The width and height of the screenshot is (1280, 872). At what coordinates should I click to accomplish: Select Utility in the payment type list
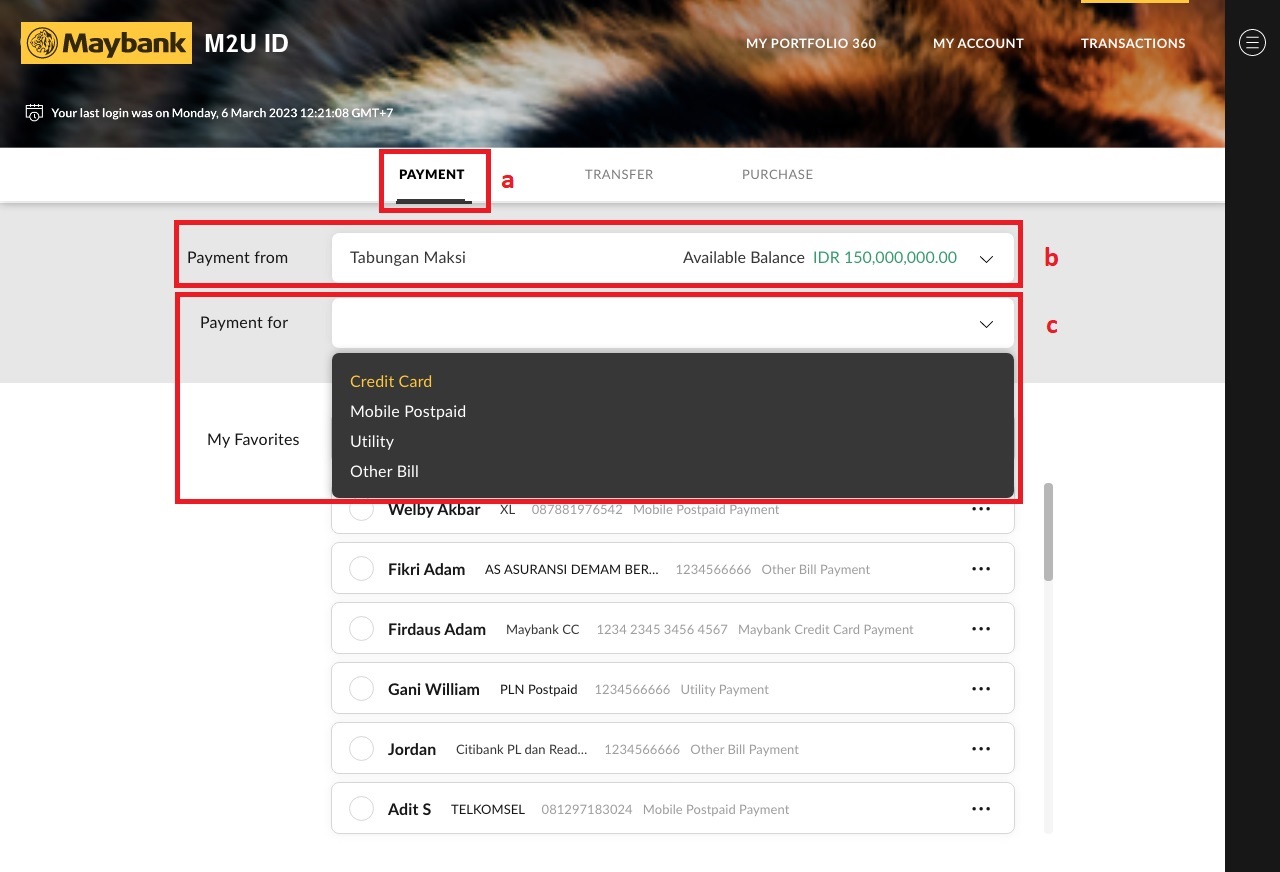click(x=372, y=441)
